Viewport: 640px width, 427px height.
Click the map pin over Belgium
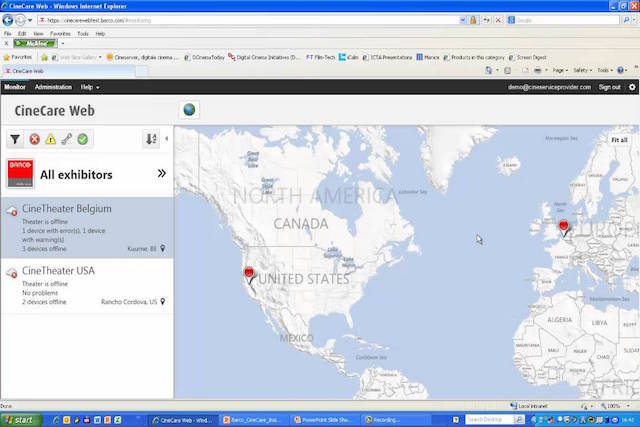pyautogui.click(x=564, y=227)
